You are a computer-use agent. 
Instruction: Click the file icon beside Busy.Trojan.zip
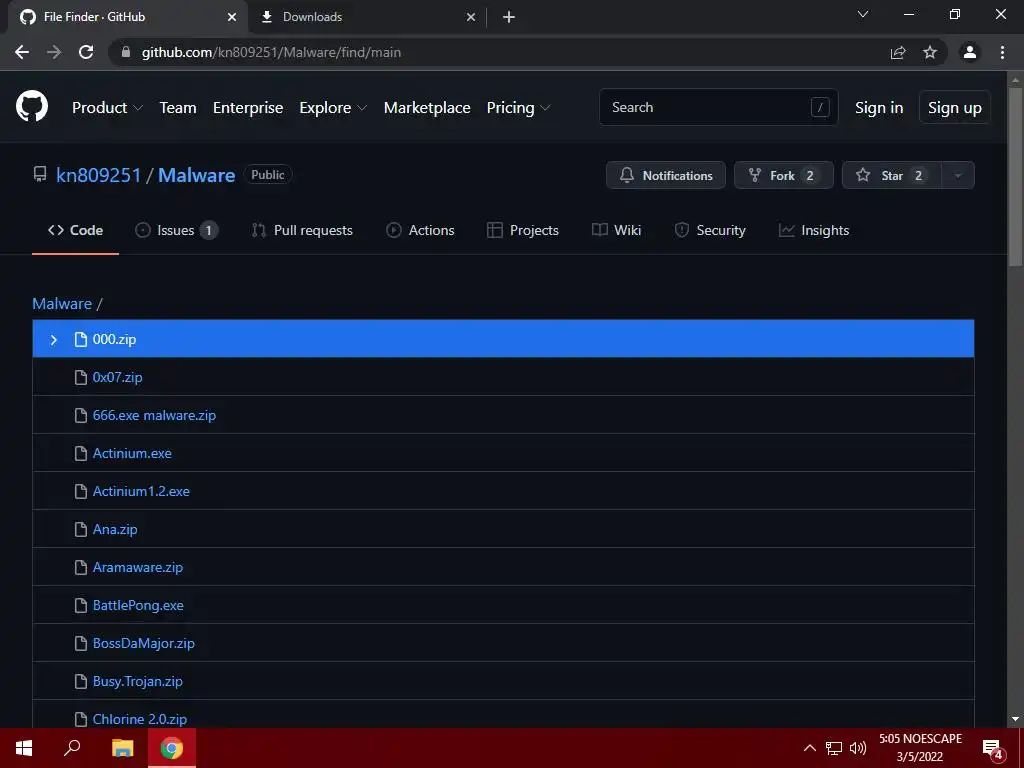(x=80, y=681)
